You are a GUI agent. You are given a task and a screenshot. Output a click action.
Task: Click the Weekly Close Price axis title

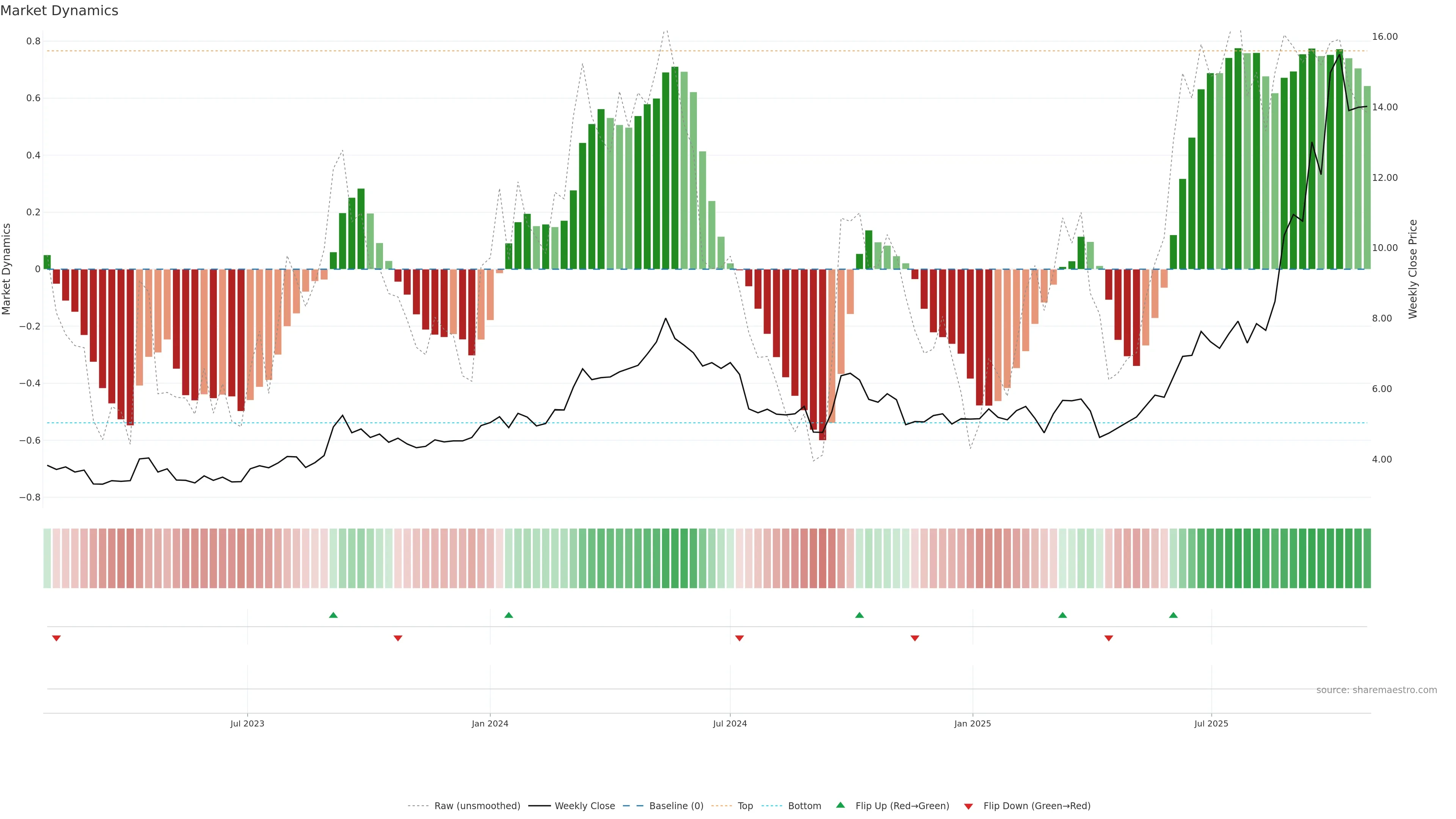(x=1412, y=269)
